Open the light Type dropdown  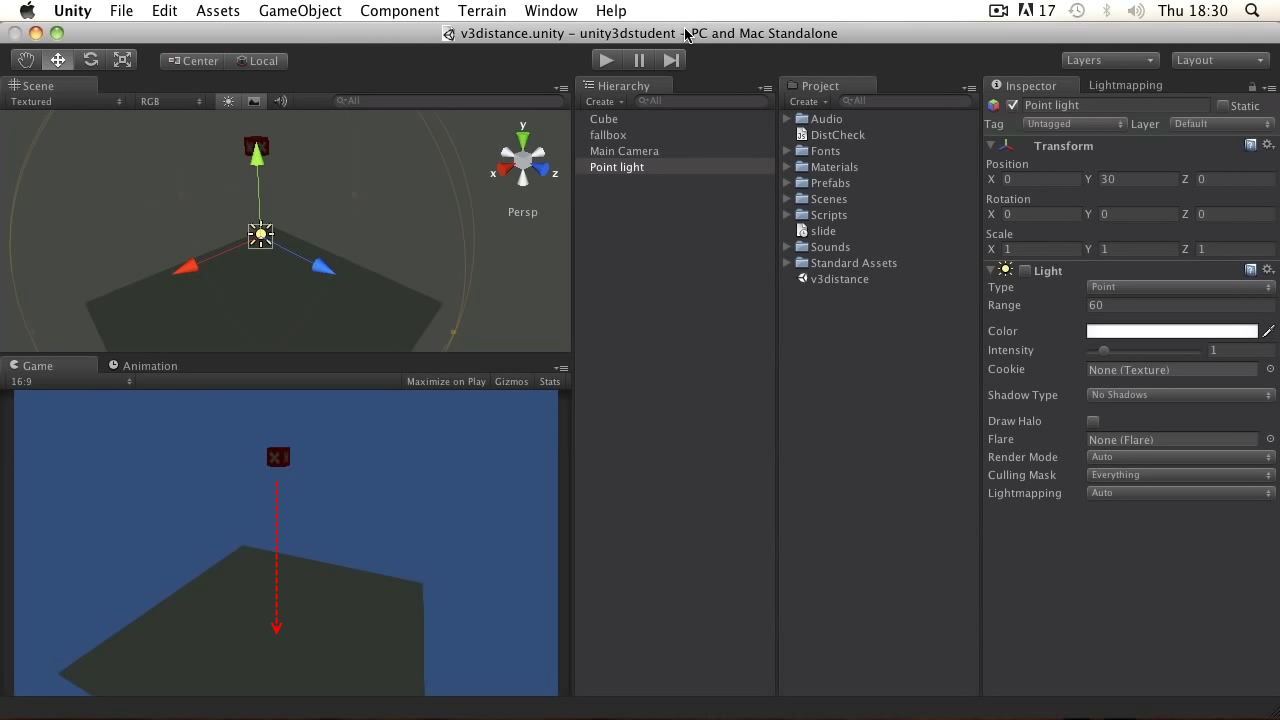point(1180,287)
